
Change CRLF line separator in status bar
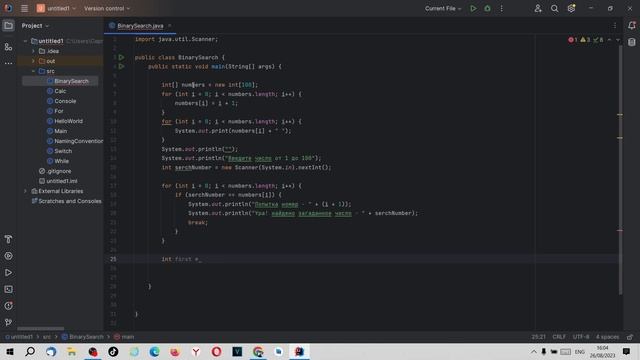pos(559,337)
